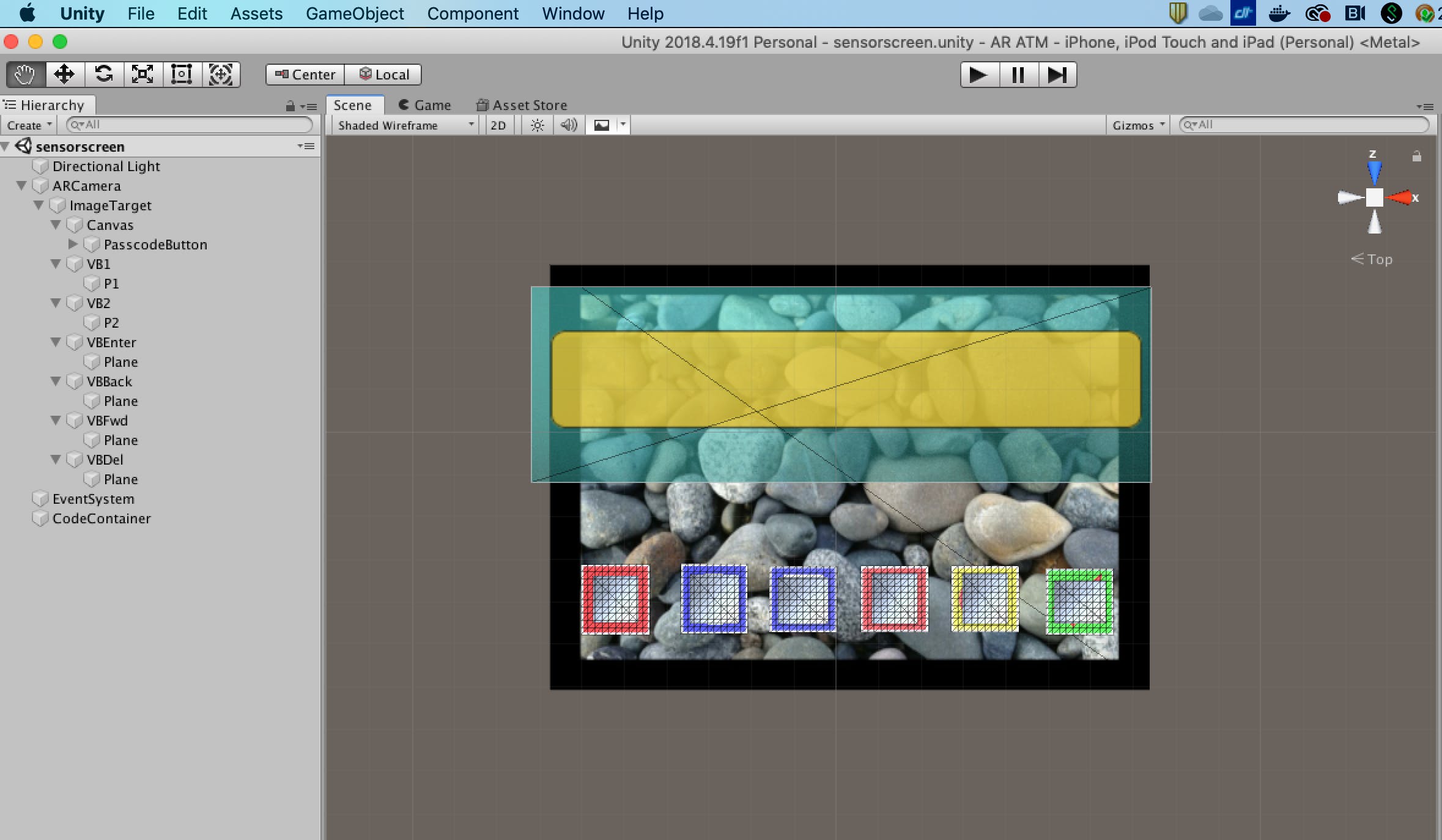Open the Gizmos dropdown
This screenshot has width=1442, height=840.
pyautogui.click(x=1138, y=125)
